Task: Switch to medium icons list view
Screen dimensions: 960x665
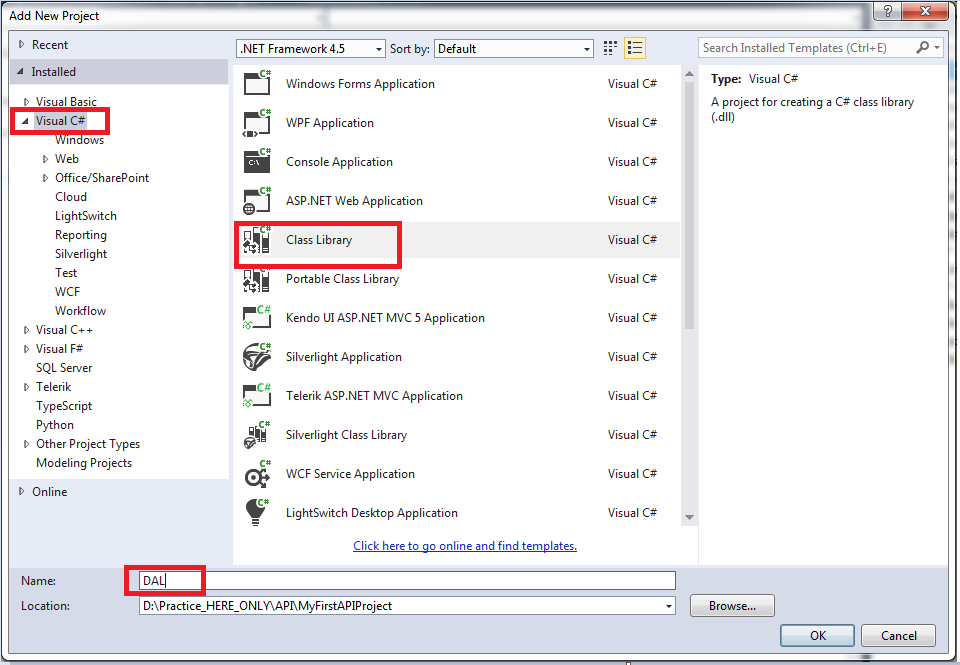Action: [635, 48]
